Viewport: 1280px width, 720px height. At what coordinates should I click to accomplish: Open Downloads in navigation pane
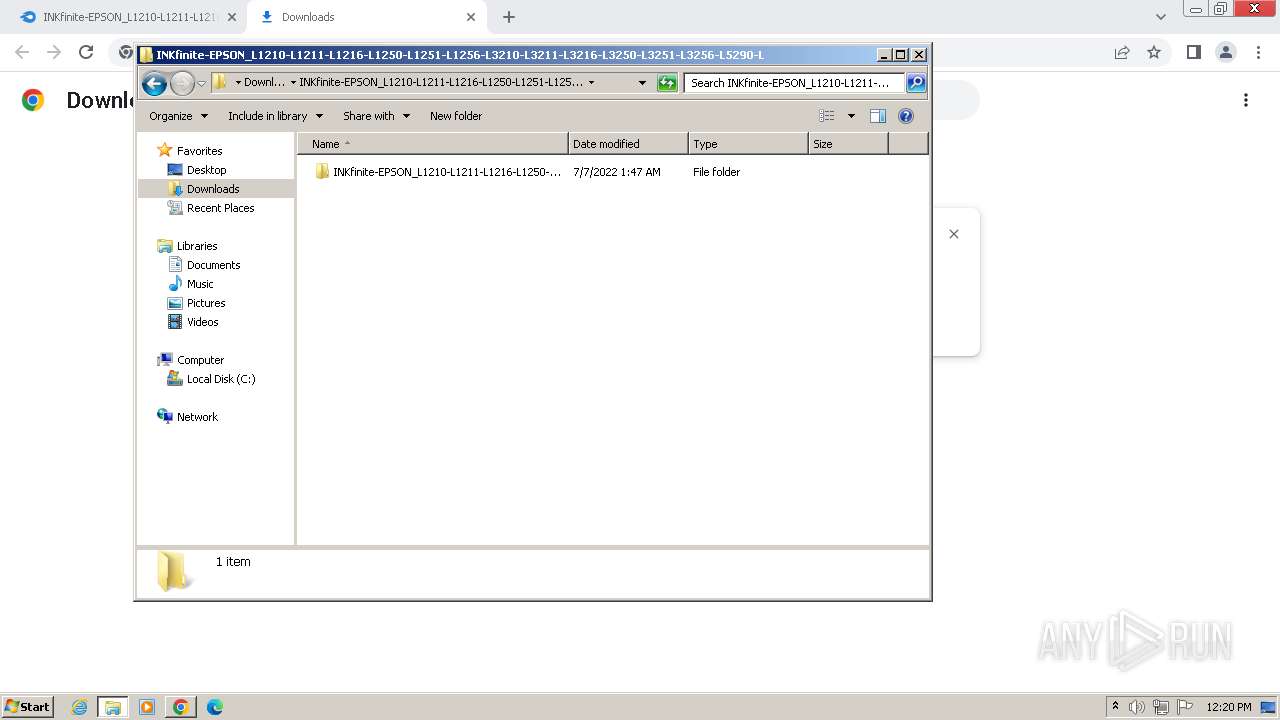213,189
